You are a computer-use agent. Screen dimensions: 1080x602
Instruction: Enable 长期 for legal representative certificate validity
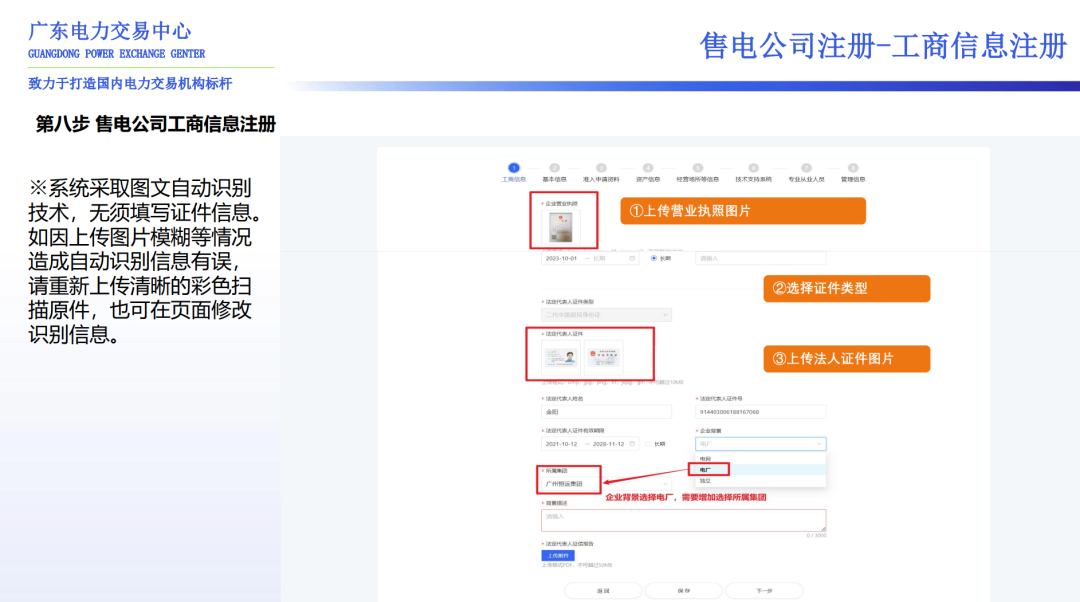tap(649, 443)
